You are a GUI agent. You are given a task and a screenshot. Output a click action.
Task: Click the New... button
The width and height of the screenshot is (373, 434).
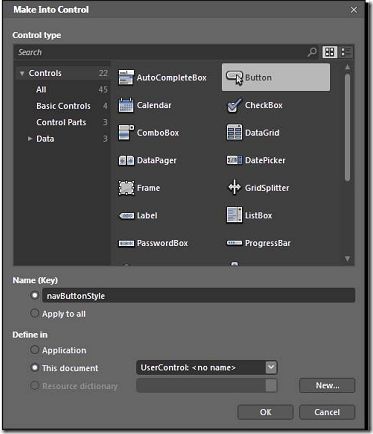[327, 386]
